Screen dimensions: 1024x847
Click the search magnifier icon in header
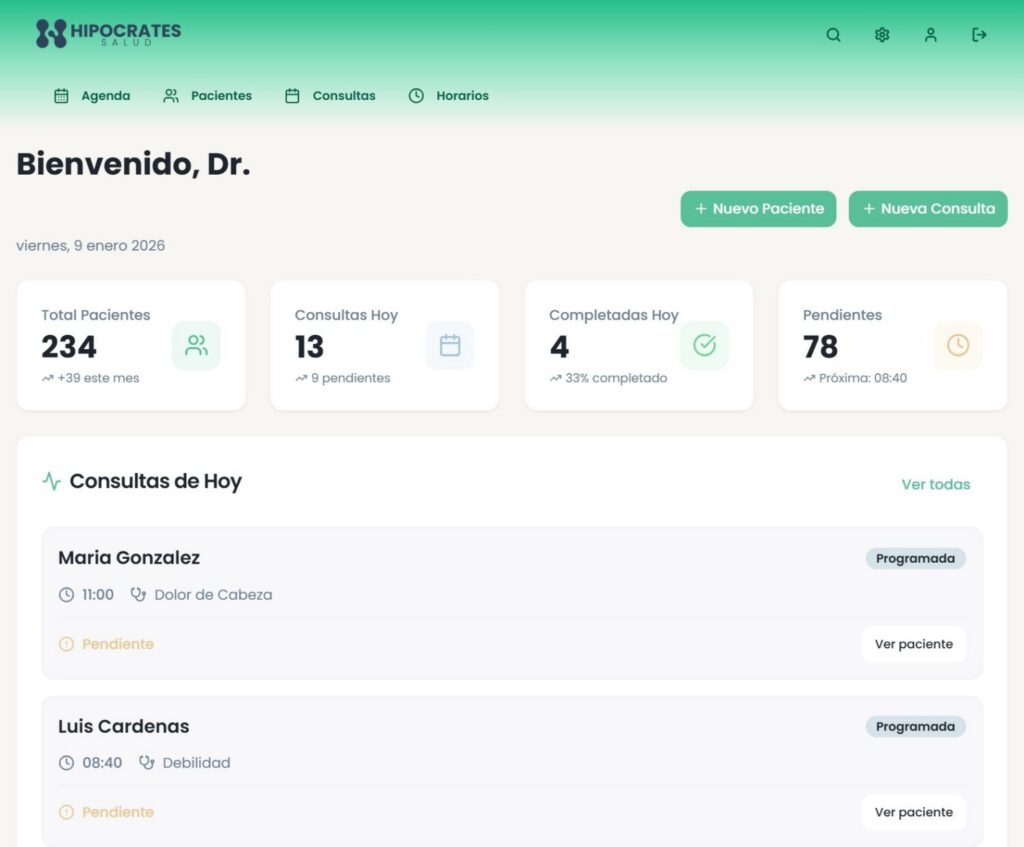click(x=833, y=35)
